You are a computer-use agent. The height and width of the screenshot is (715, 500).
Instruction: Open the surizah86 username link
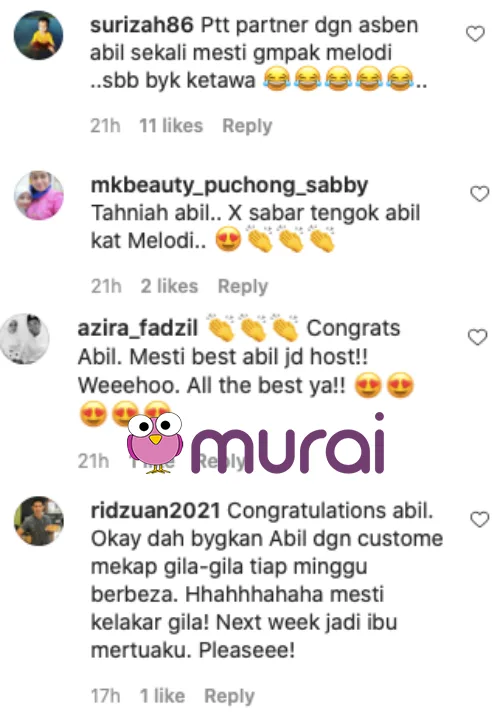pos(142,25)
